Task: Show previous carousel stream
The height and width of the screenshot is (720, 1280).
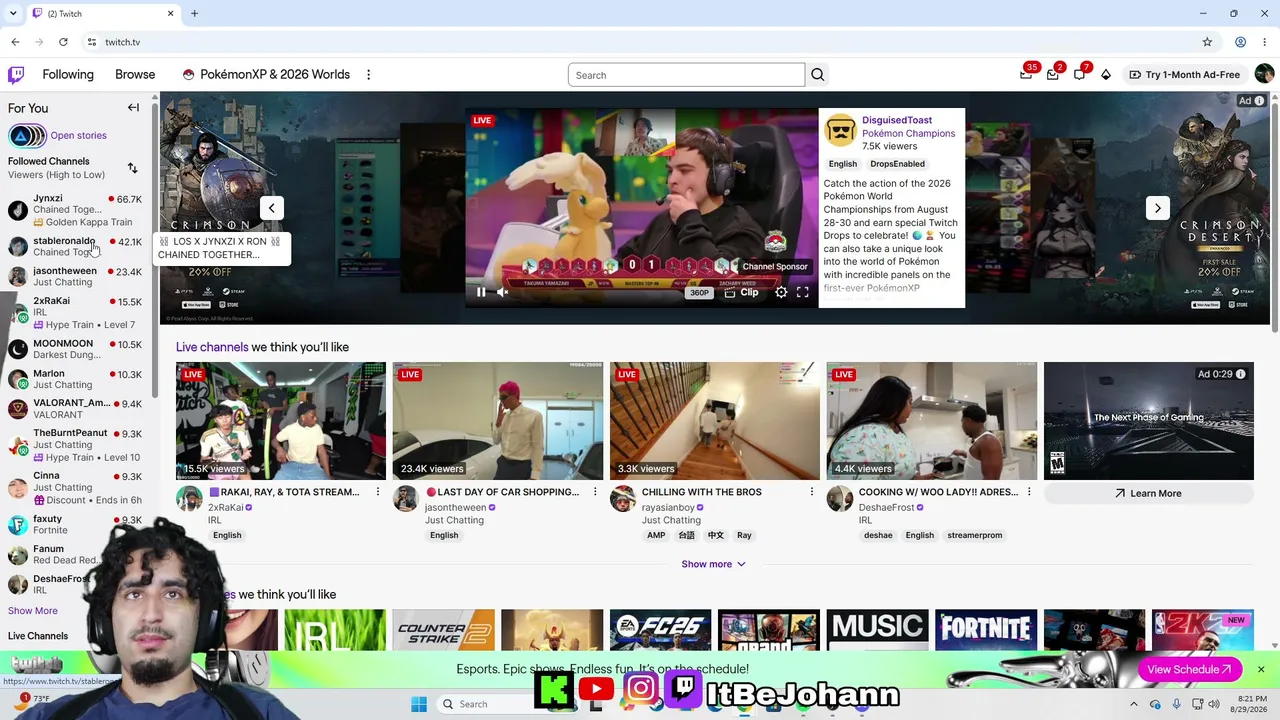Action: pyautogui.click(x=271, y=208)
